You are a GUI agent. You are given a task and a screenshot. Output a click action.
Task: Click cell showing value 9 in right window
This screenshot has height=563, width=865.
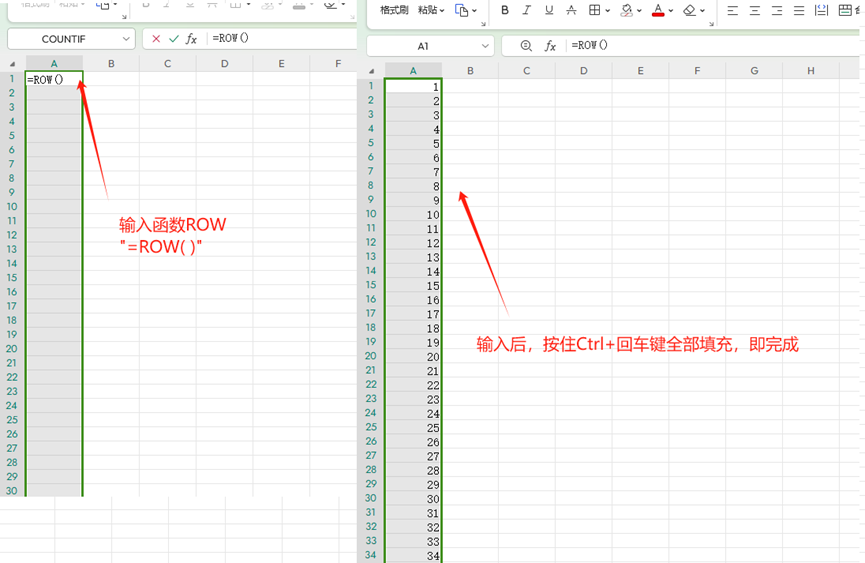pyautogui.click(x=413, y=200)
